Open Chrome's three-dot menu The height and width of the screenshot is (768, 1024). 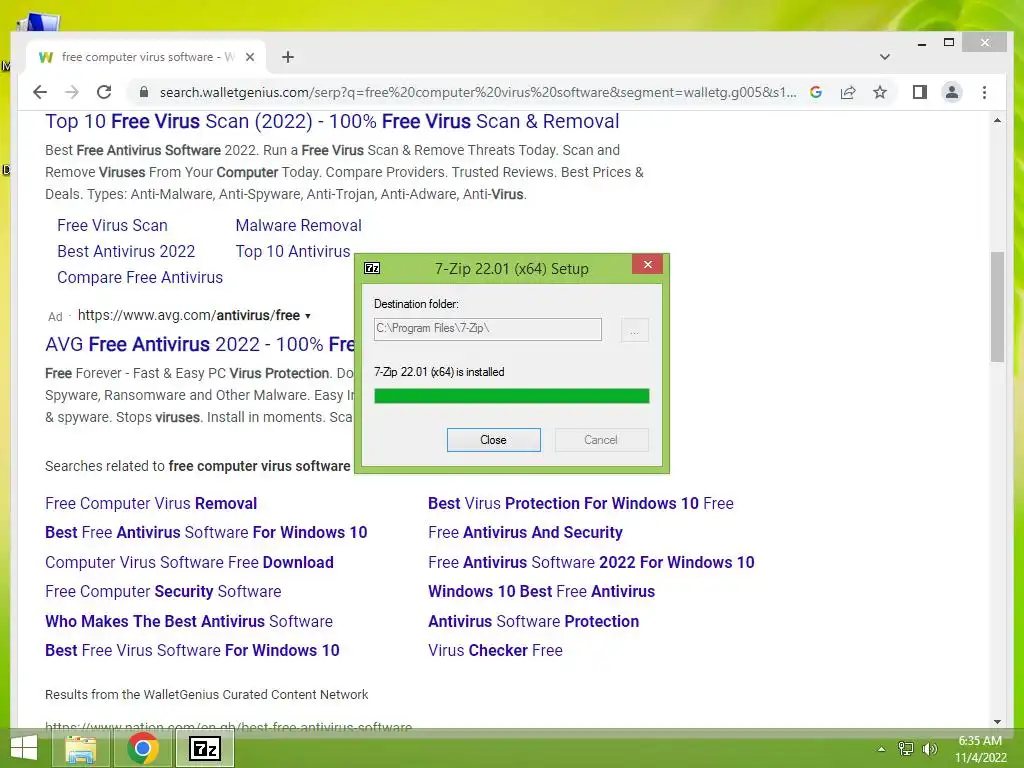tap(984, 92)
